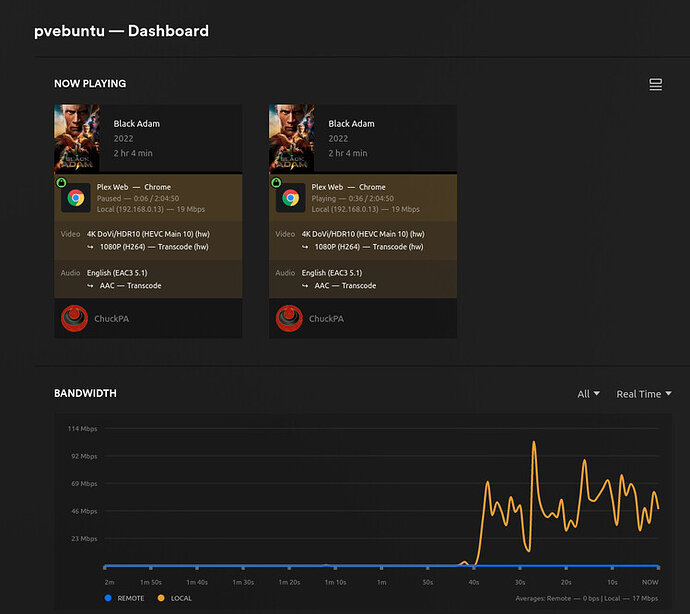The width and height of the screenshot is (690, 614).
Task: Click the 'Playing — 0:36 / 2:04:50' status text
Action: pos(352,199)
